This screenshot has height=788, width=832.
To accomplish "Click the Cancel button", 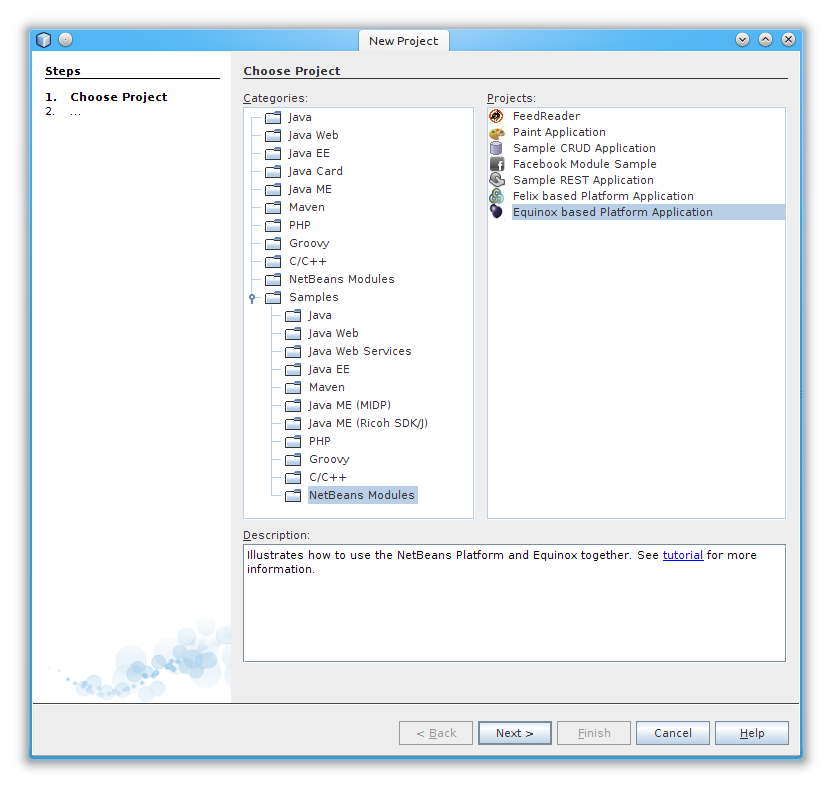I will point(673,733).
